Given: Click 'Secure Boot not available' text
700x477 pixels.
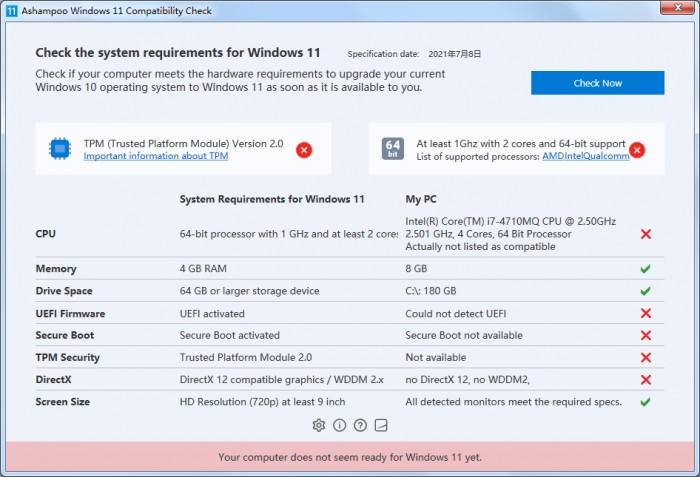Looking at the screenshot, I should [464, 335].
